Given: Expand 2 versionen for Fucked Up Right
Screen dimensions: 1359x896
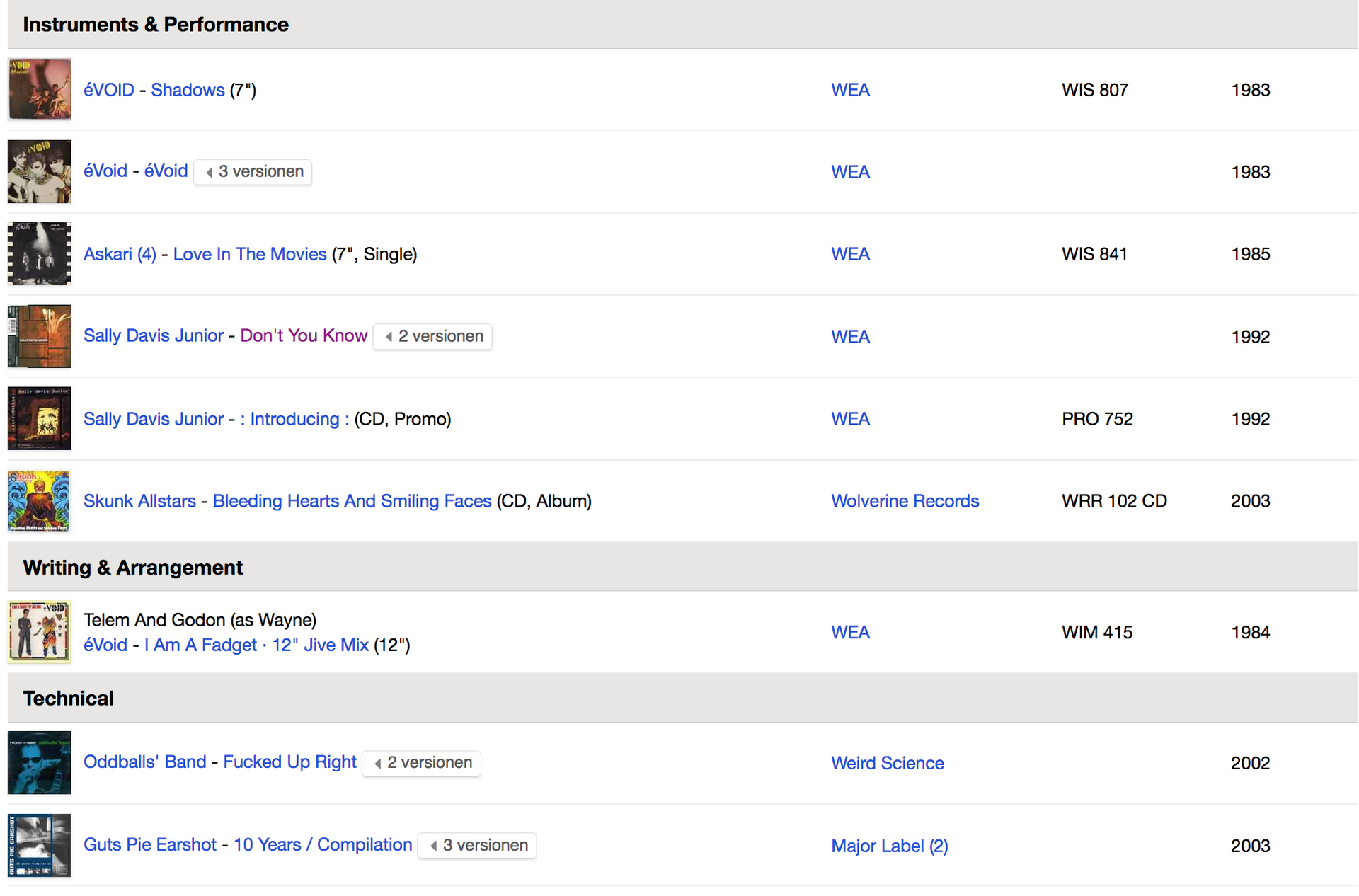Looking at the screenshot, I should coord(421,763).
